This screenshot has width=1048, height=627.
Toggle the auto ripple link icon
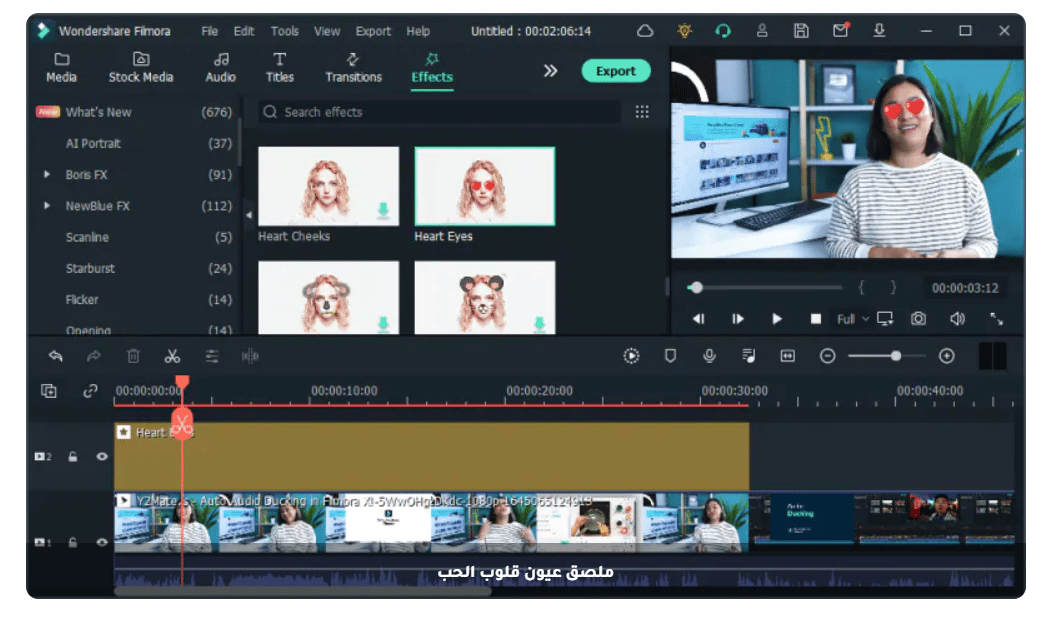coord(90,391)
